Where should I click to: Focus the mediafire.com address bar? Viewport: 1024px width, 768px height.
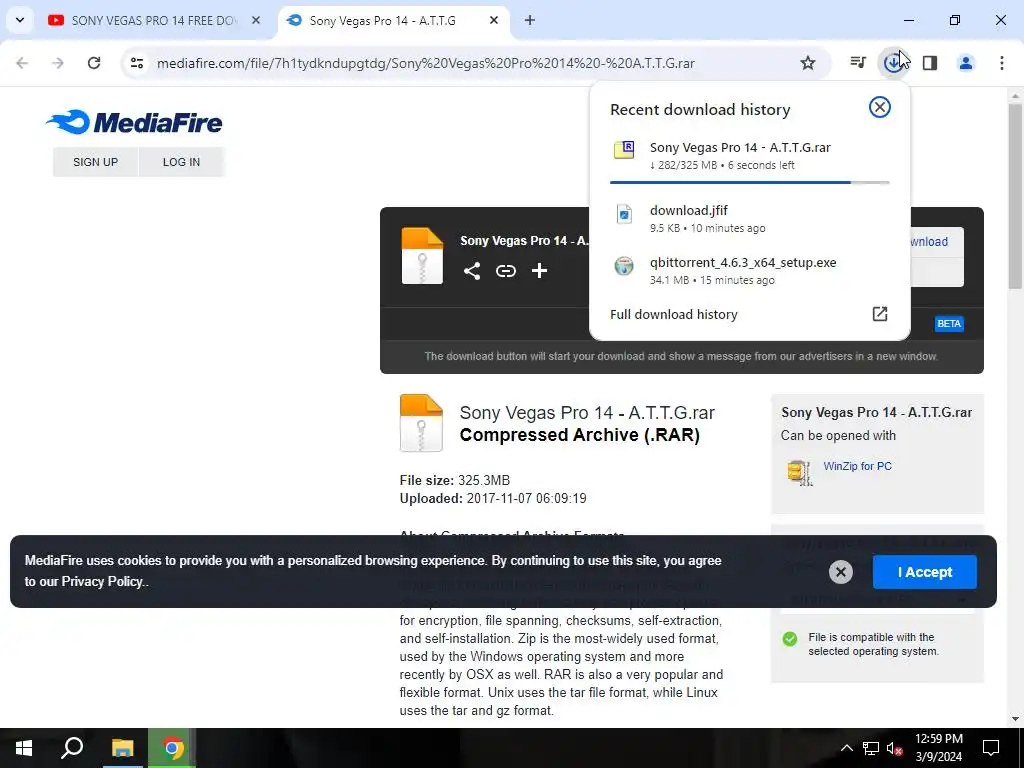426,63
